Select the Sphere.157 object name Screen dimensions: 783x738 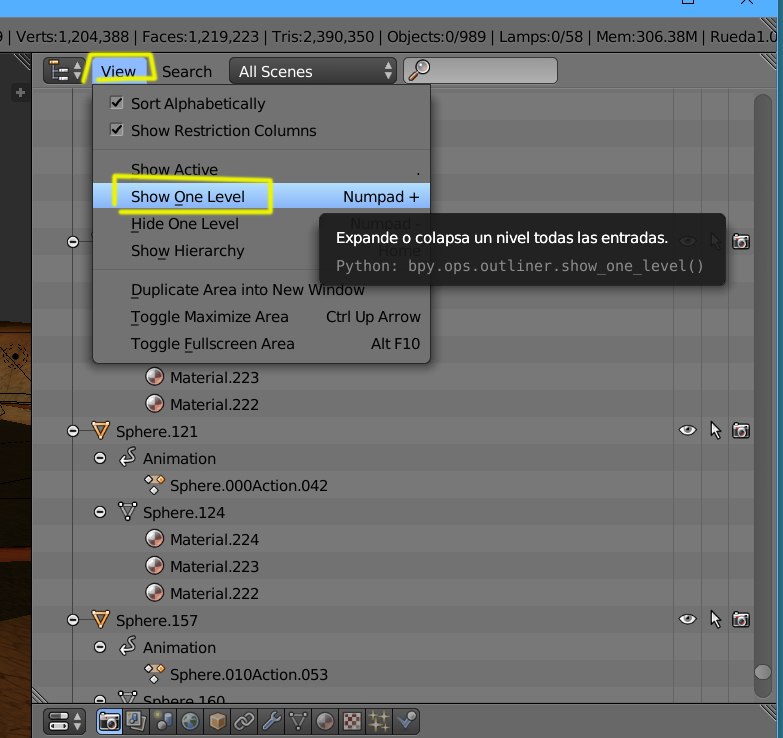tap(157, 620)
